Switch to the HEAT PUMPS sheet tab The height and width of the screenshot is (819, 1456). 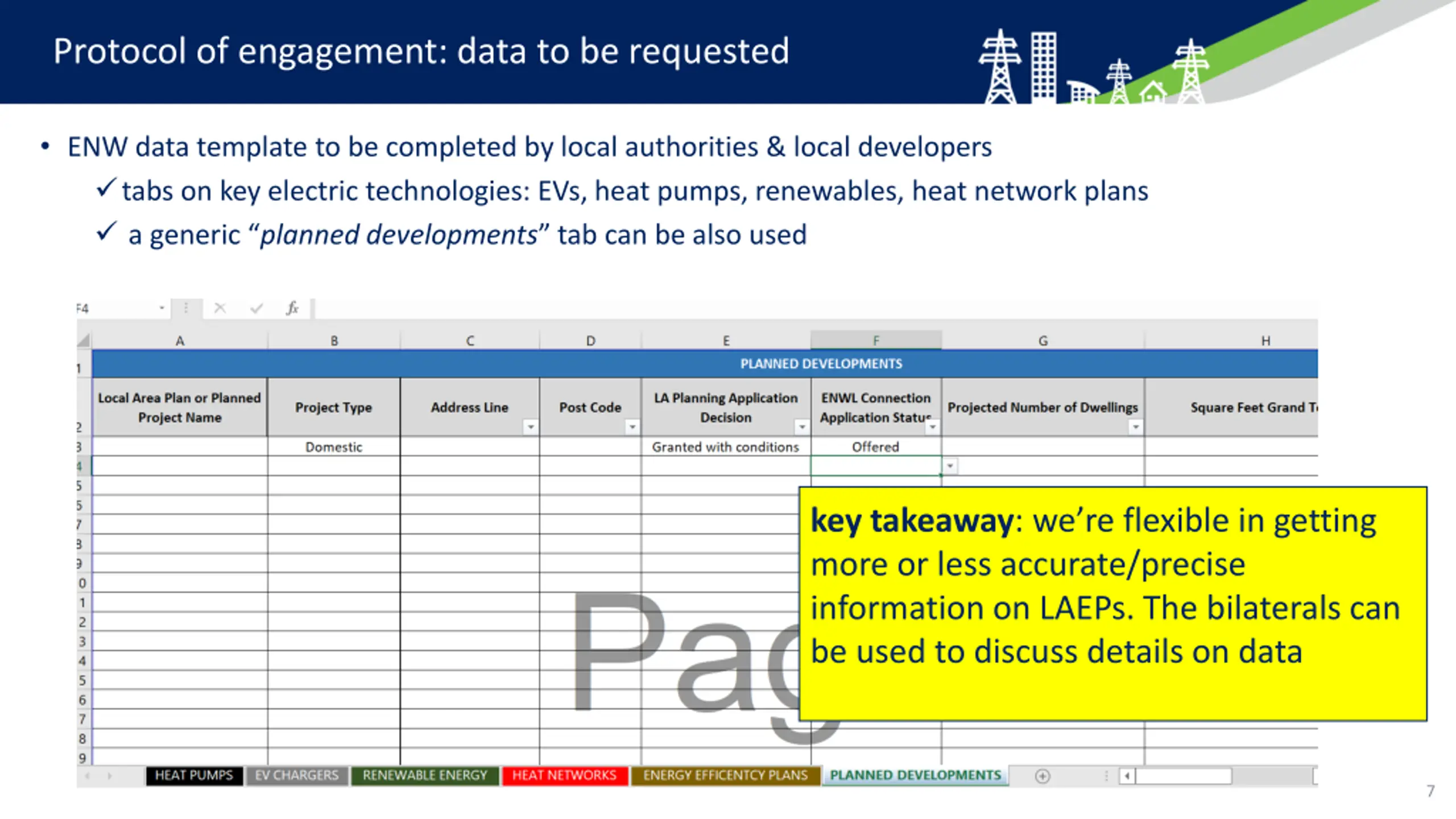click(194, 775)
